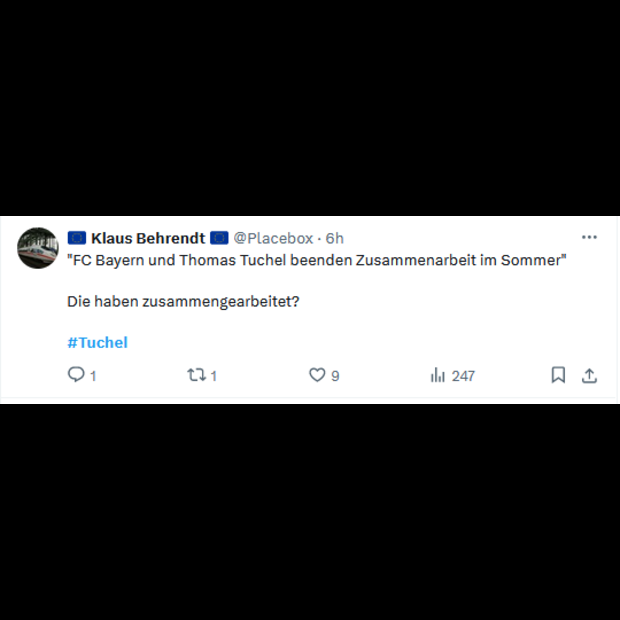
Task: Open Klaus Behrendt's profile from display name
Action: (x=148, y=238)
